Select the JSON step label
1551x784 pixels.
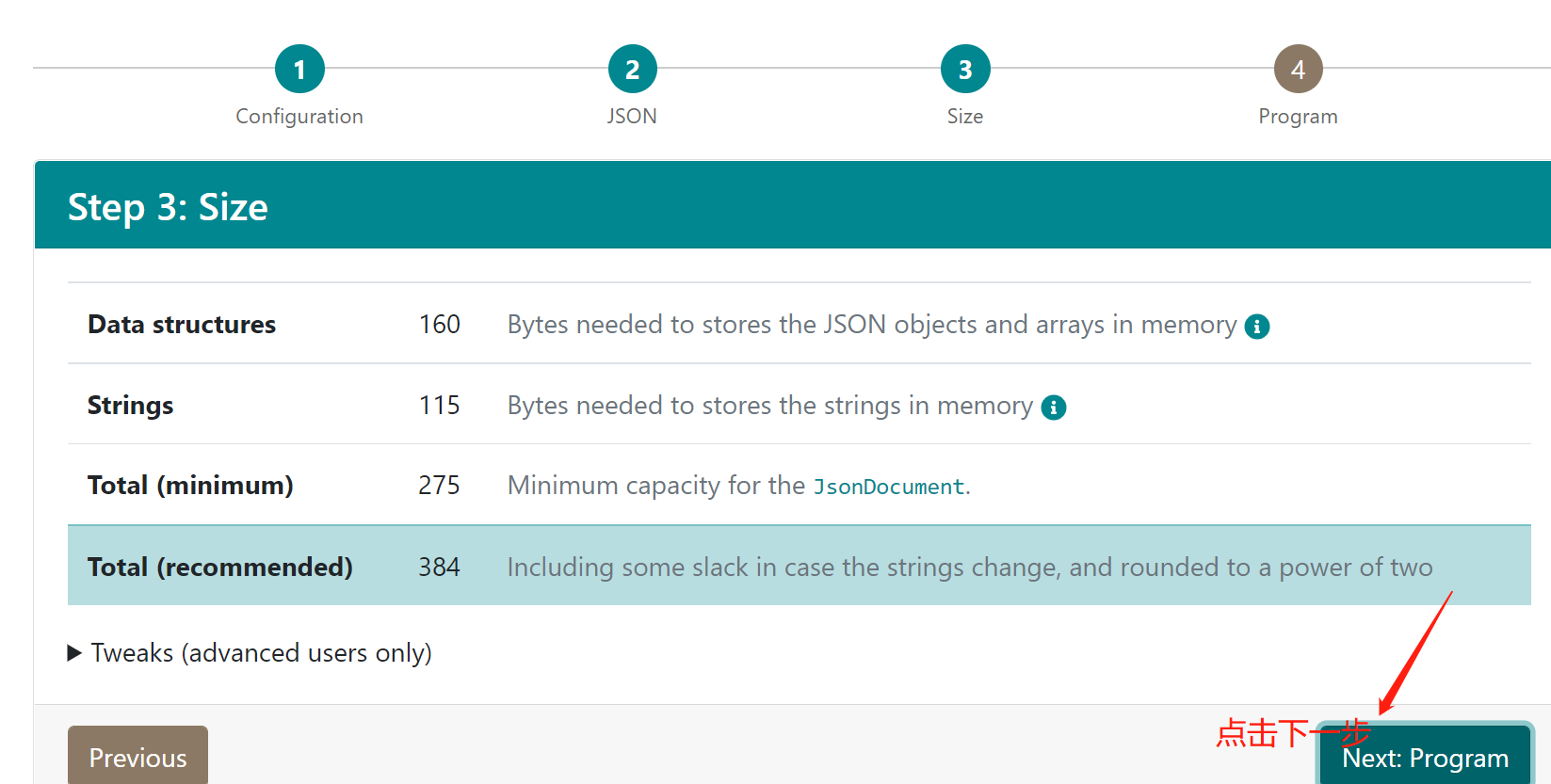(x=632, y=116)
